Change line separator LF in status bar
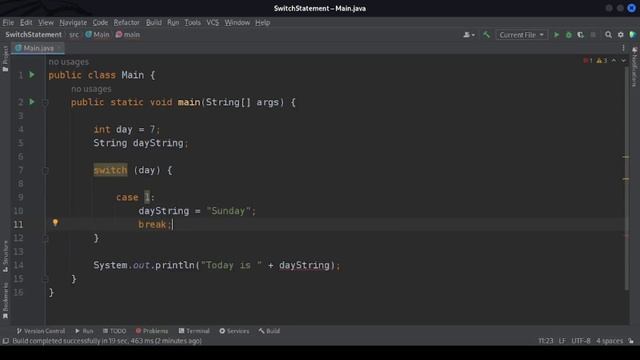640x360 pixels. tap(562, 341)
